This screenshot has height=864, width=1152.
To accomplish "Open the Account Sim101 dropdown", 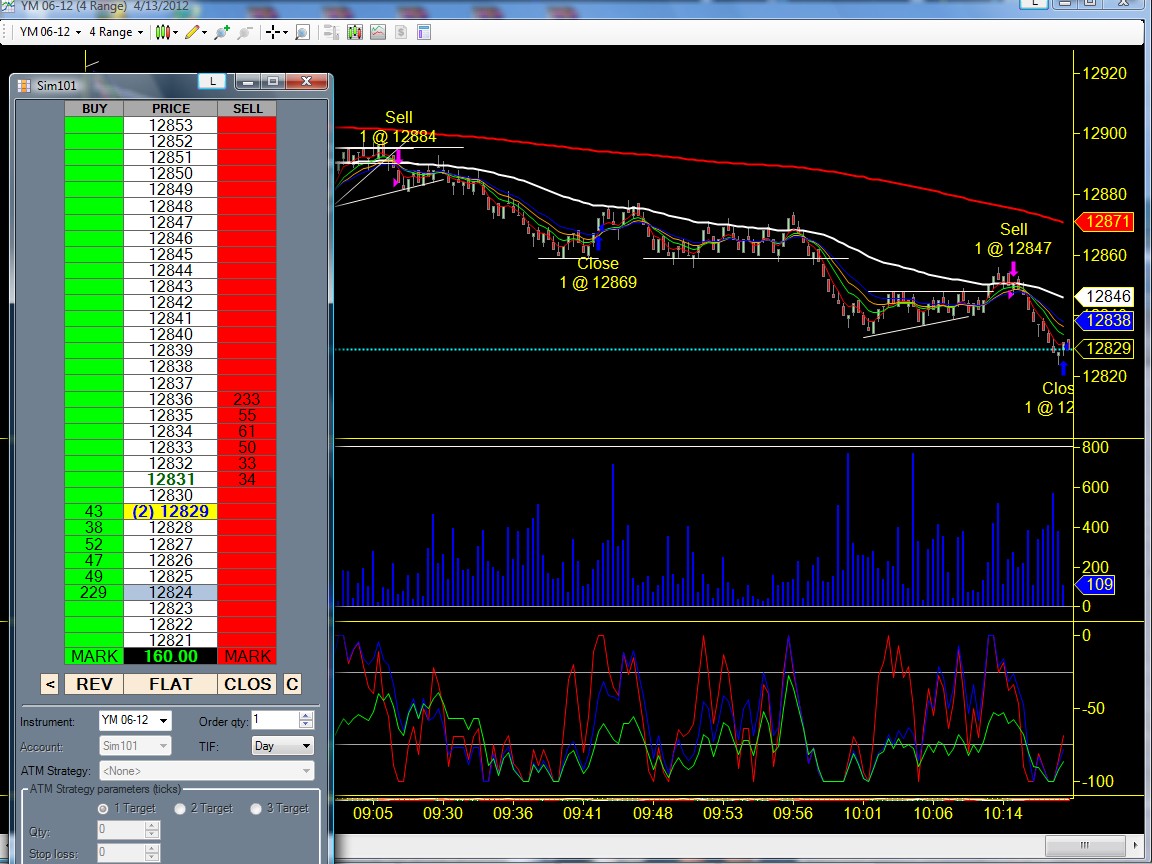I will pos(135,746).
